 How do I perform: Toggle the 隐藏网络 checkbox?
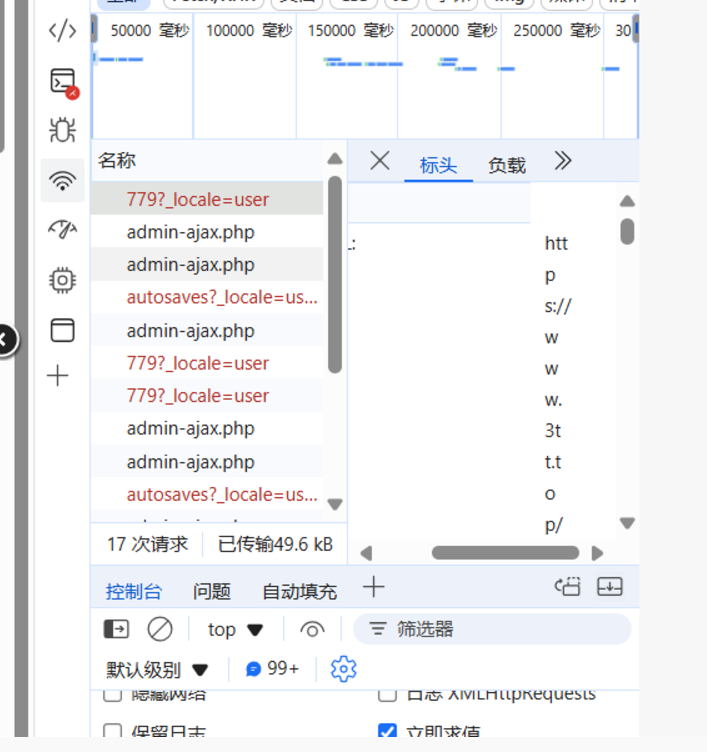[x=113, y=695]
